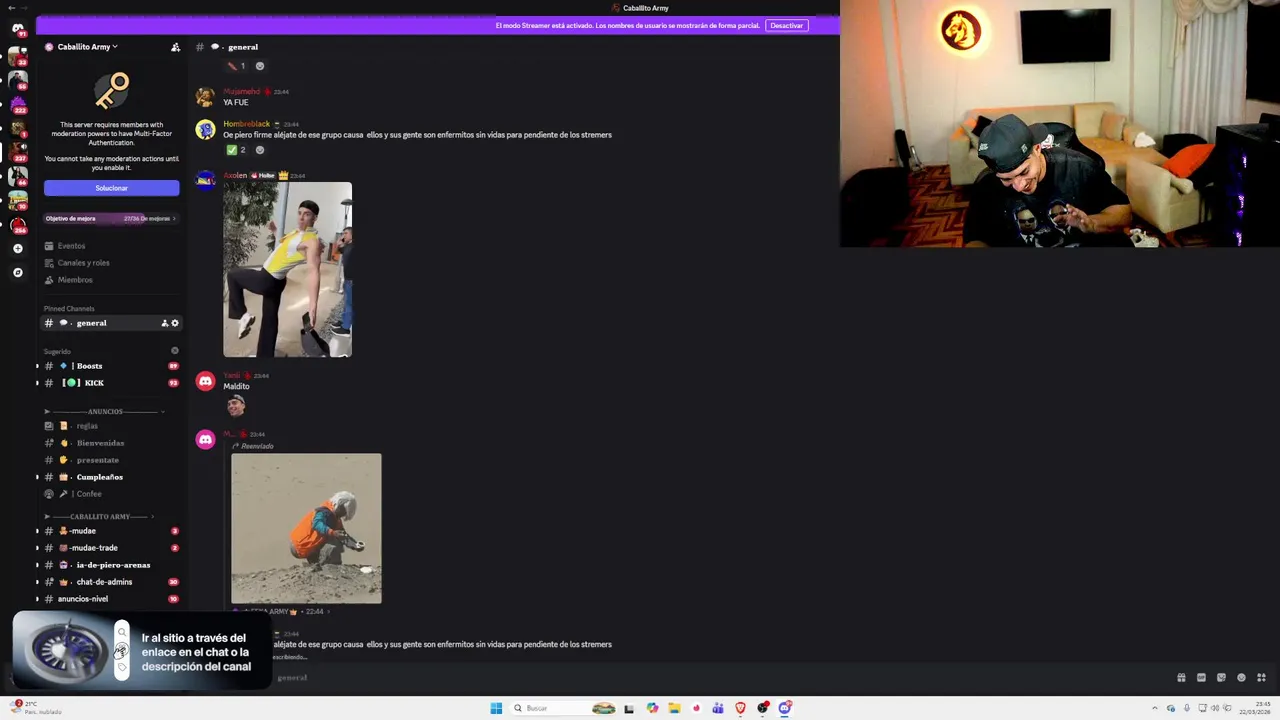1280x720 pixels.
Task: Open the sticker picker icon
Action: pos(1221,677)
